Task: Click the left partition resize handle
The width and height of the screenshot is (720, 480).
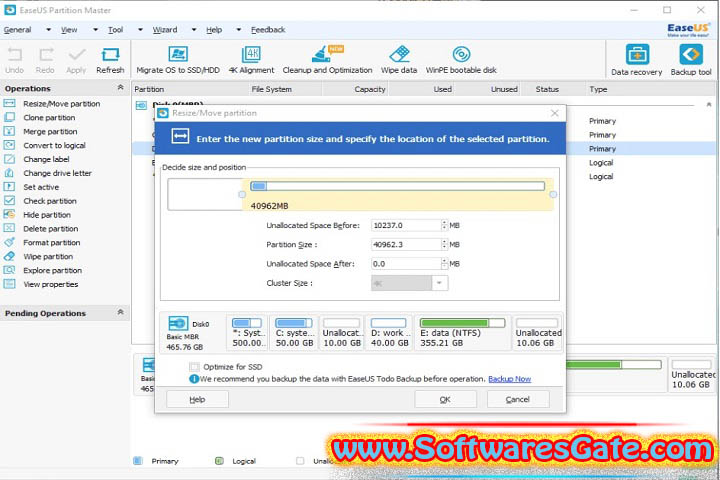Action: pyautogui.click(x=242, y=195)
